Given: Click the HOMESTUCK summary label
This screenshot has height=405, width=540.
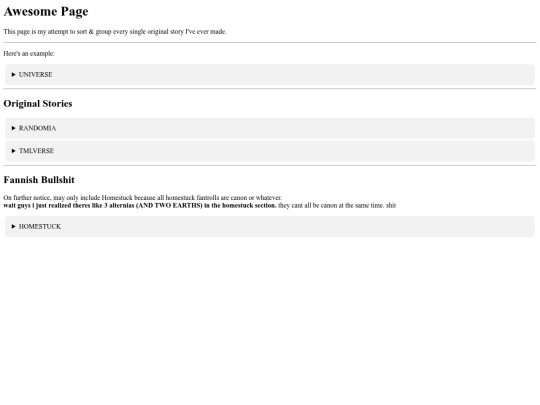Looking at the screenshot, I should (40, 226).
